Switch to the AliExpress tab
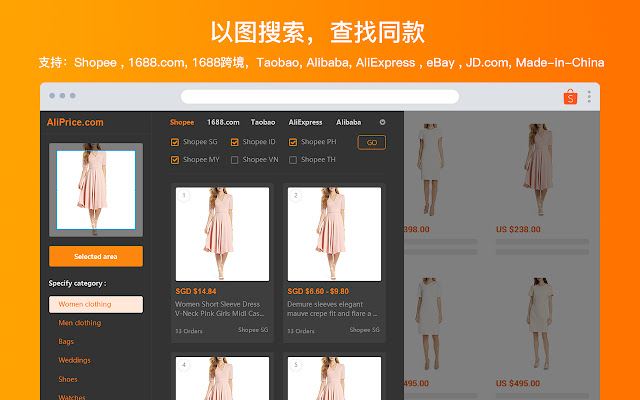The width and height of the screenshot is (640, 400). coord(305,122)
